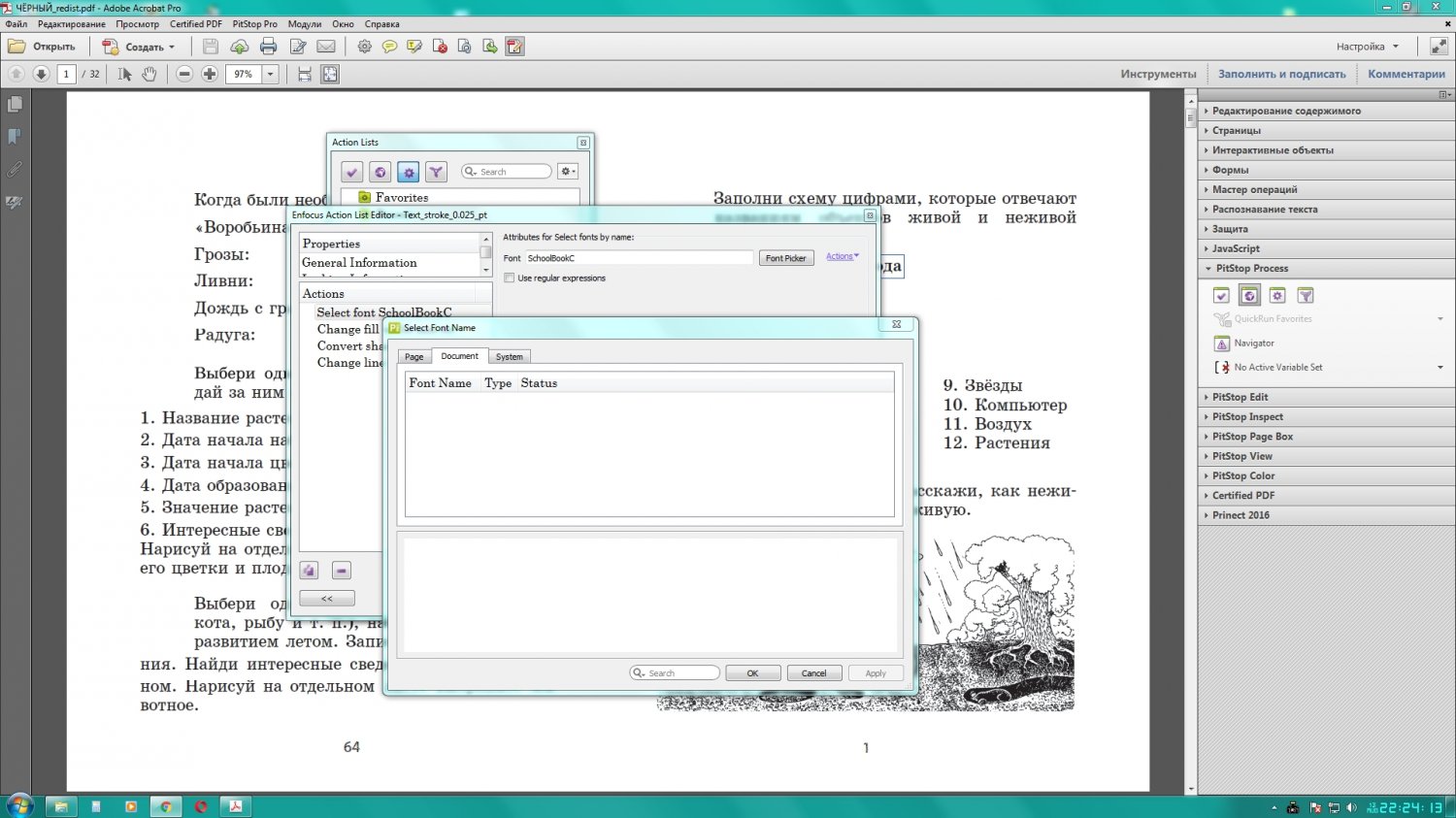Image resolution: width=1456 pixels, height=818 pixels.
Task: Open attachments paperclip sidebar icon
Action: [15, 170]
